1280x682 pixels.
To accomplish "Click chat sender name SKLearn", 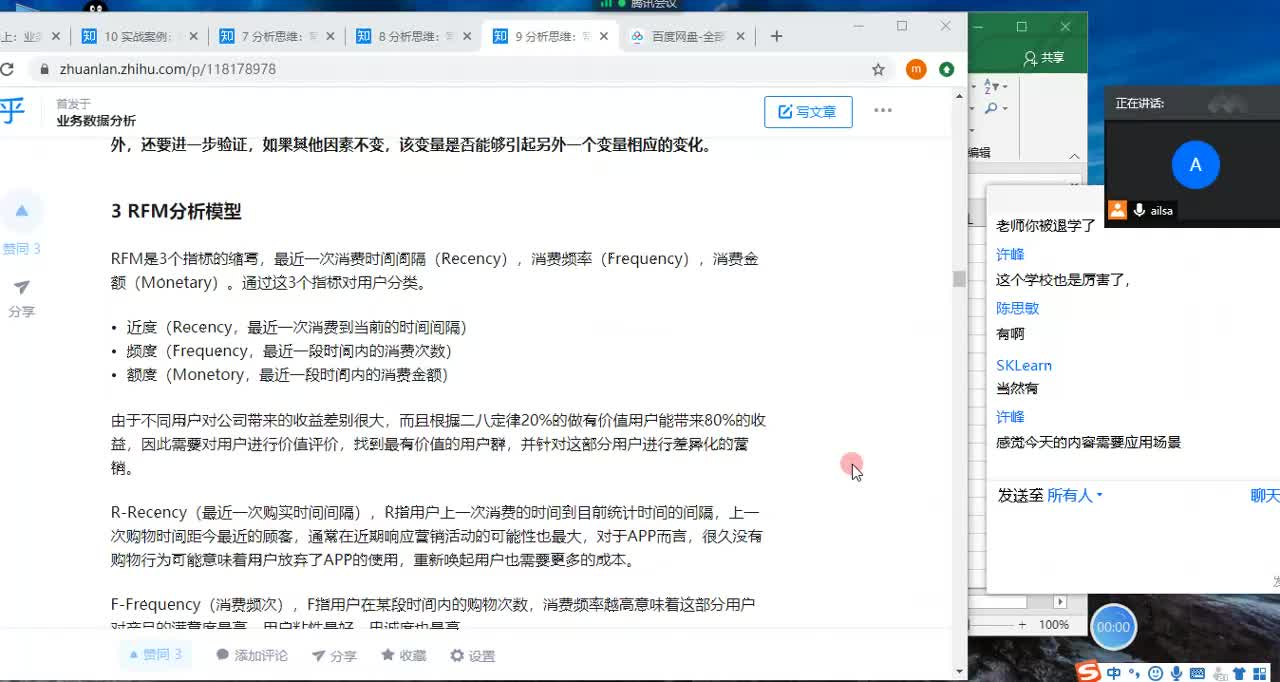I will coord(1024,365).
